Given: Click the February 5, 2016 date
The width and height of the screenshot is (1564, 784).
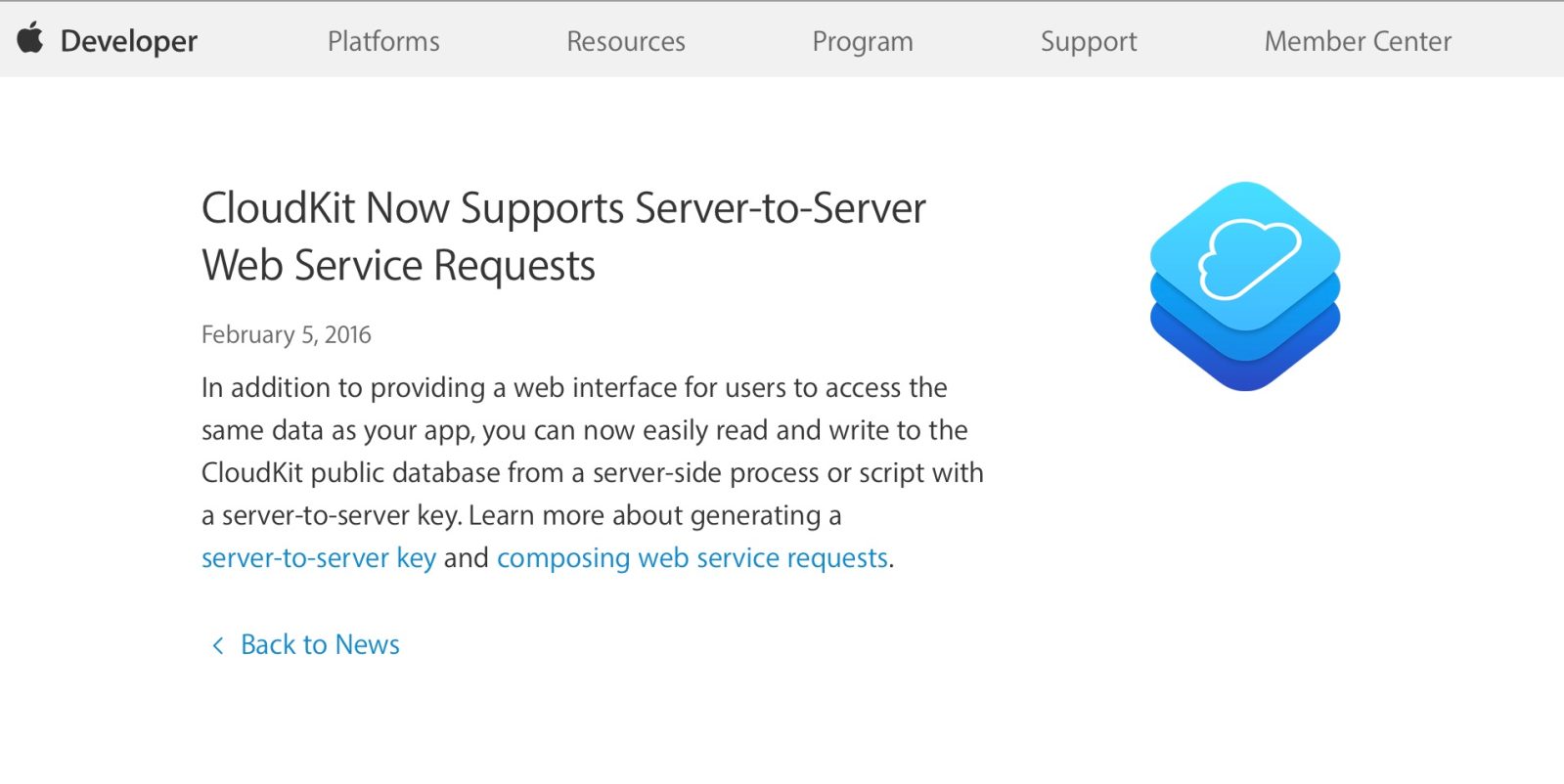Looking at the screenshot, I should [x=287, y=334].
